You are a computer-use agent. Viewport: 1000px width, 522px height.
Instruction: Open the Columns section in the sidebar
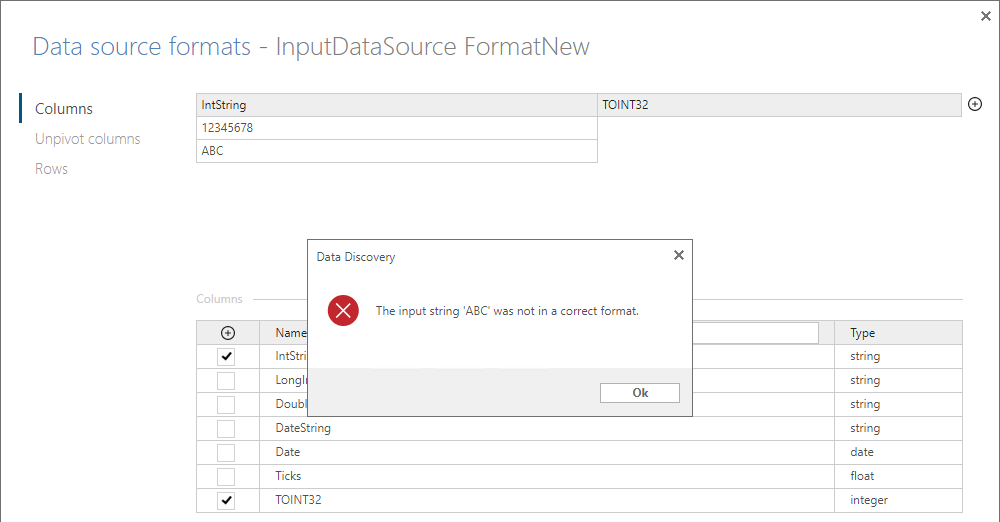64,108
